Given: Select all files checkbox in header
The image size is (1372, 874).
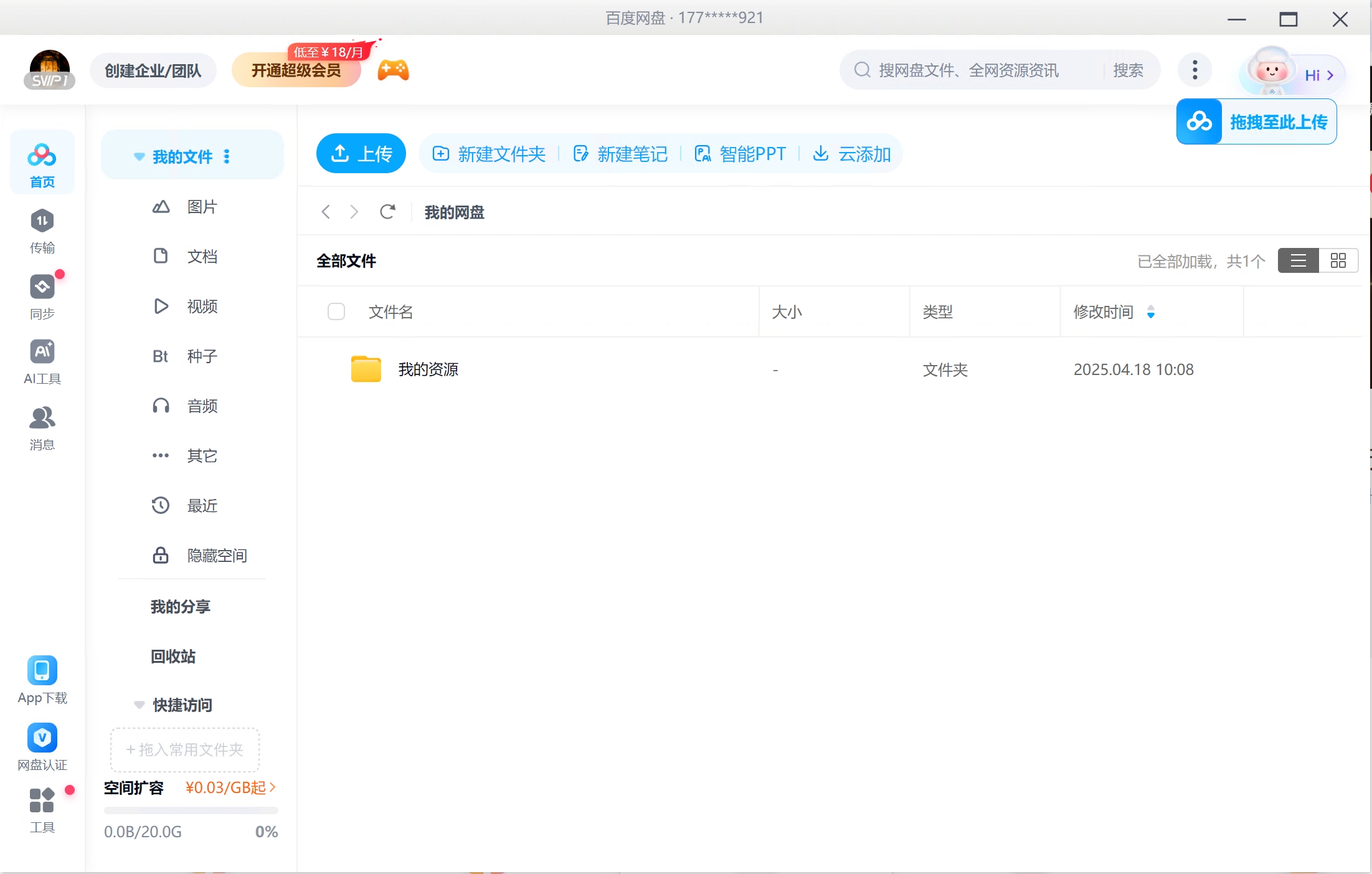Looking at the screenshot, I should 336,311.
